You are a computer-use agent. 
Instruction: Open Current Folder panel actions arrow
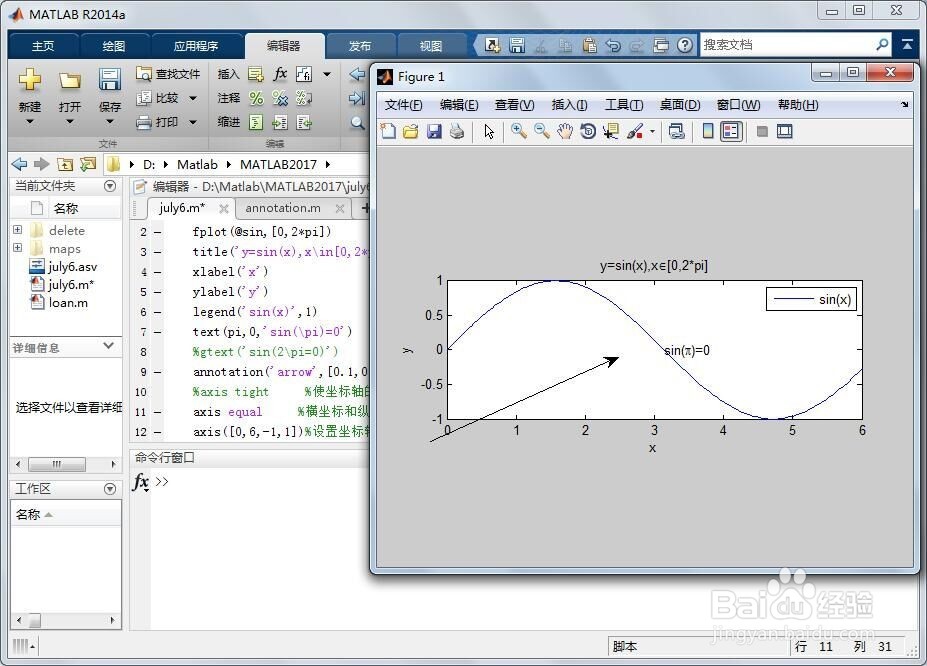(x=110, y=186)
